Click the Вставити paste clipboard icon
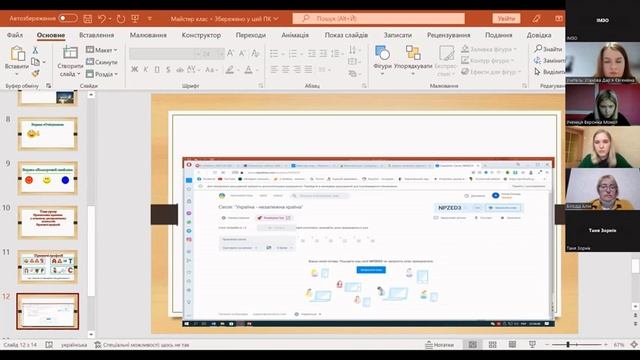640x360 pixels. (17, 53)
